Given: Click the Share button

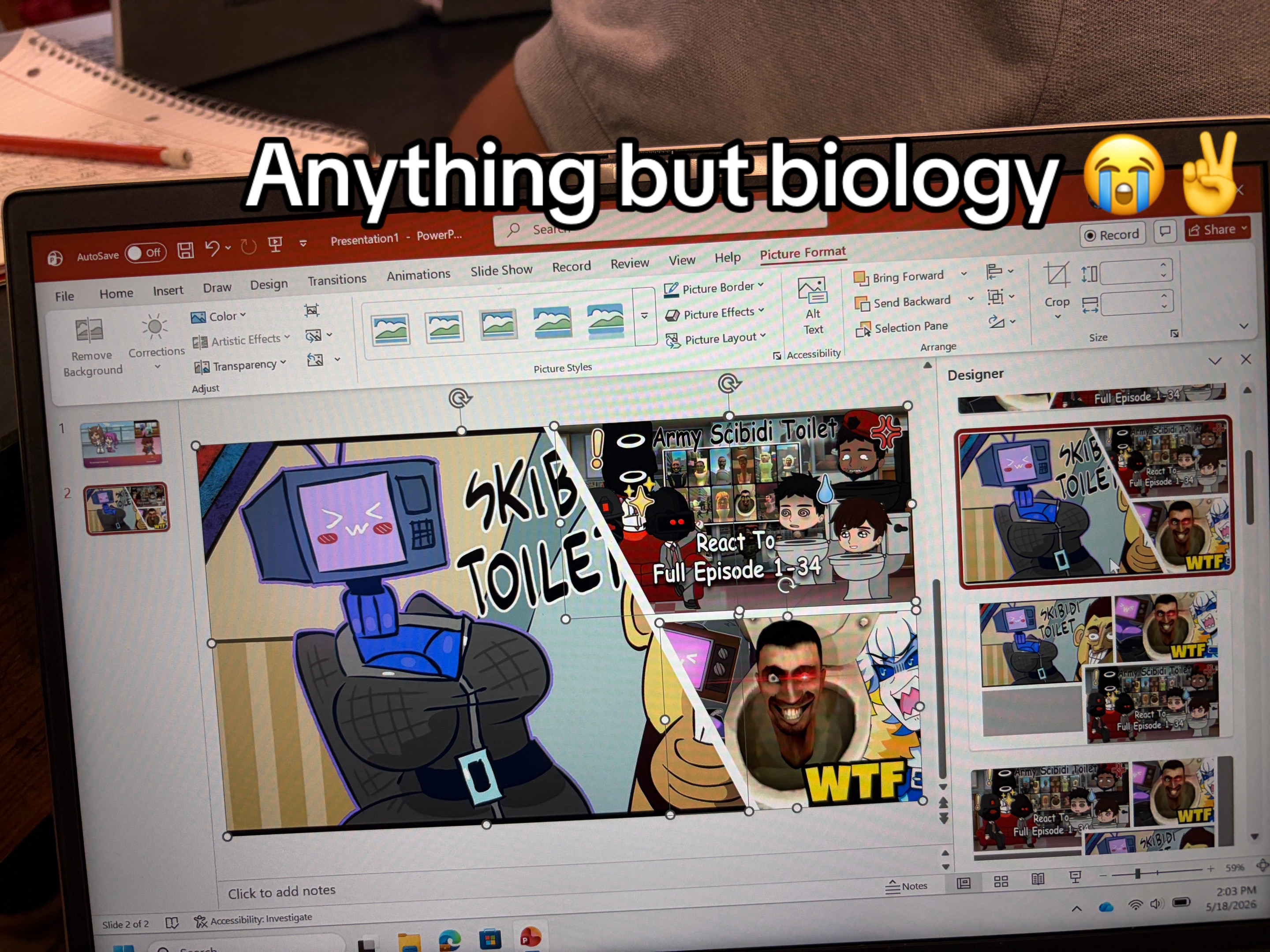Looking at the screenshot, I should pyautogui.click(x=1218, y=230).
